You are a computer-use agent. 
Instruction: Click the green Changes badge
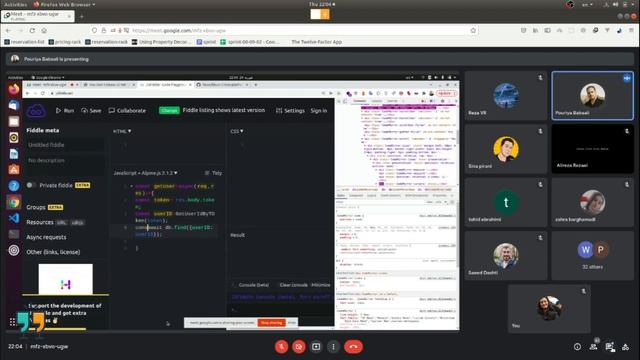click(169, 111)
